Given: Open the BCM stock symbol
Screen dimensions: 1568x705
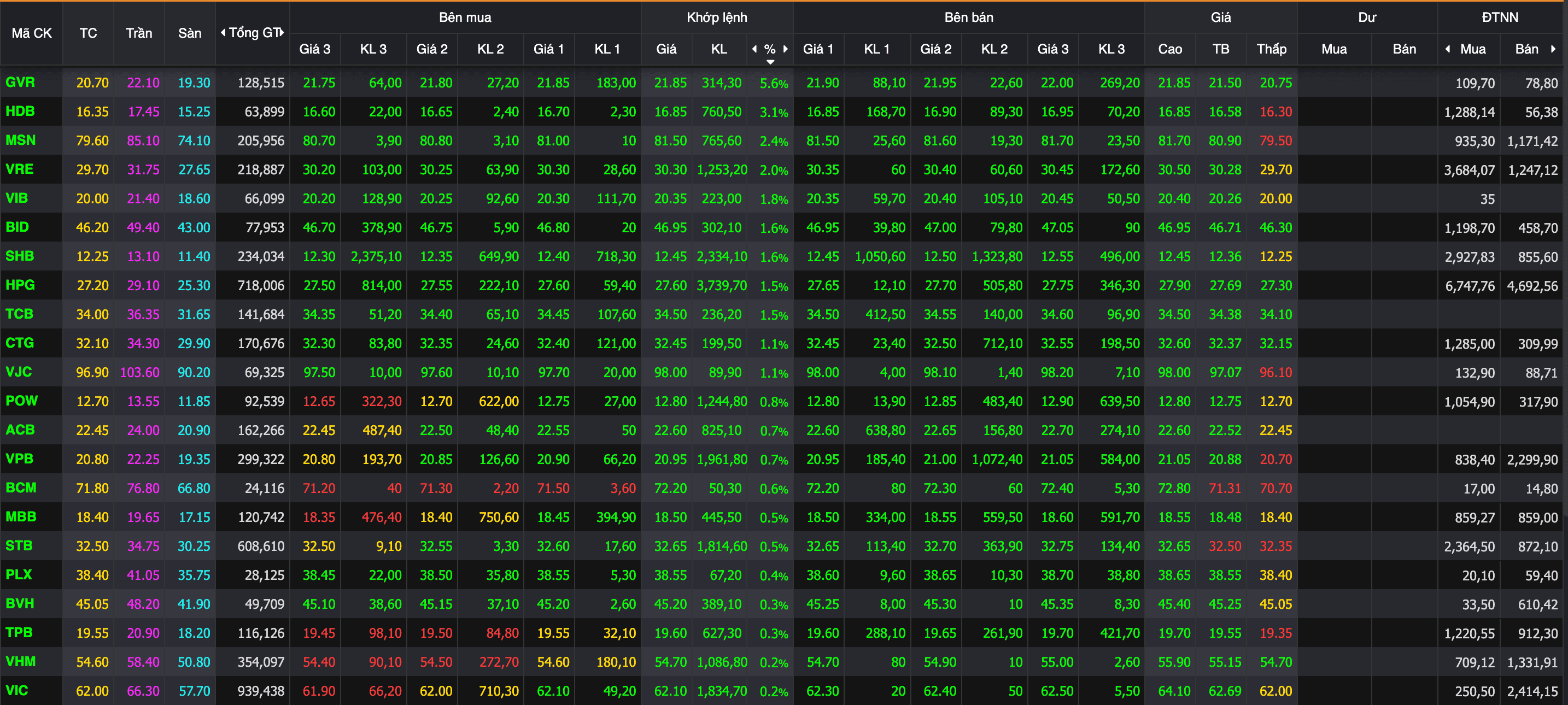Looking at the screenshot, I should 21,488.
